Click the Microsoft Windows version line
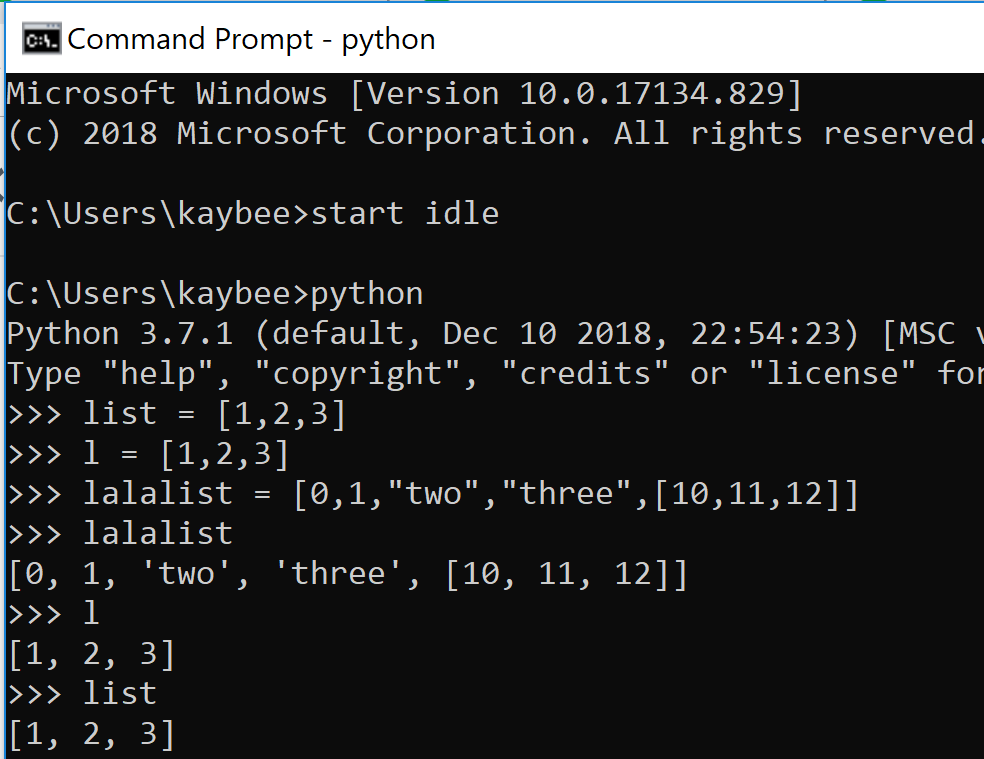The height and width of the screenshot is (759, 984). 404,94
